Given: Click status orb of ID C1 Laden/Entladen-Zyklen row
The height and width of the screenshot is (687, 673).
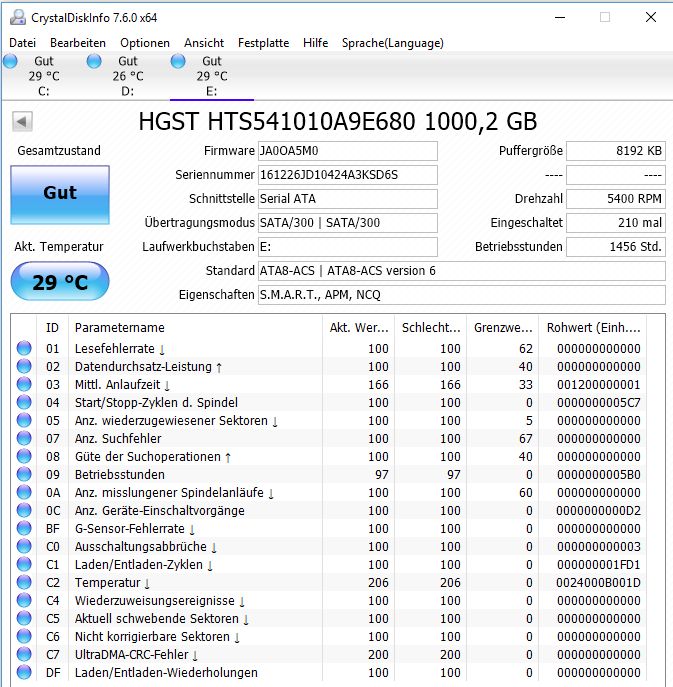Looking at the screenshot, I should (24, 563).
